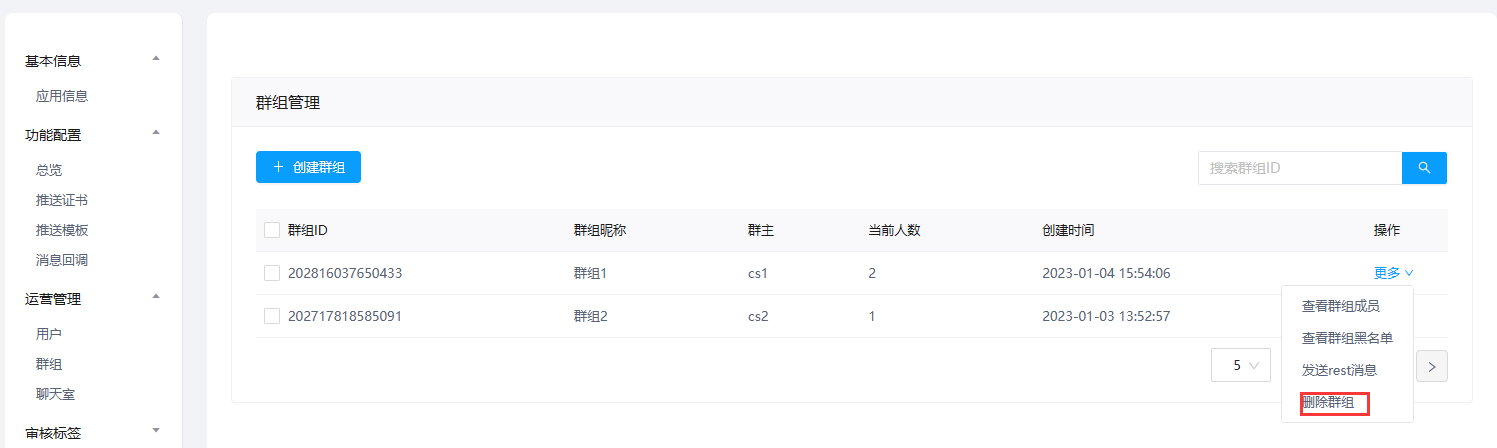
Task: Choose 查看群组黑名单 in the dropdown menu
Action: pyautogui.click(x=1346, y=338)
